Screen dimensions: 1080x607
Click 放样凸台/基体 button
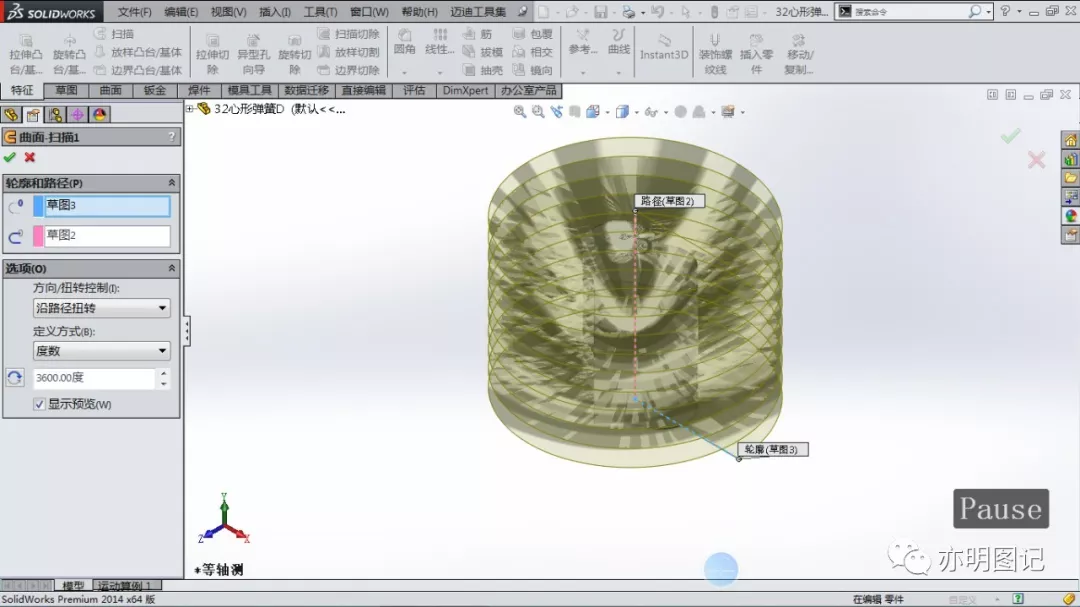coord(138,52)
